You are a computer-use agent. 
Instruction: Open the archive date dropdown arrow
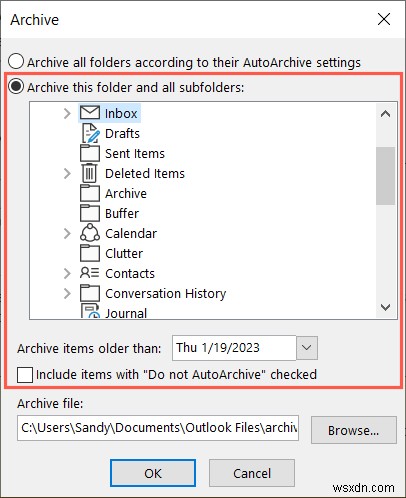point(307,348)
